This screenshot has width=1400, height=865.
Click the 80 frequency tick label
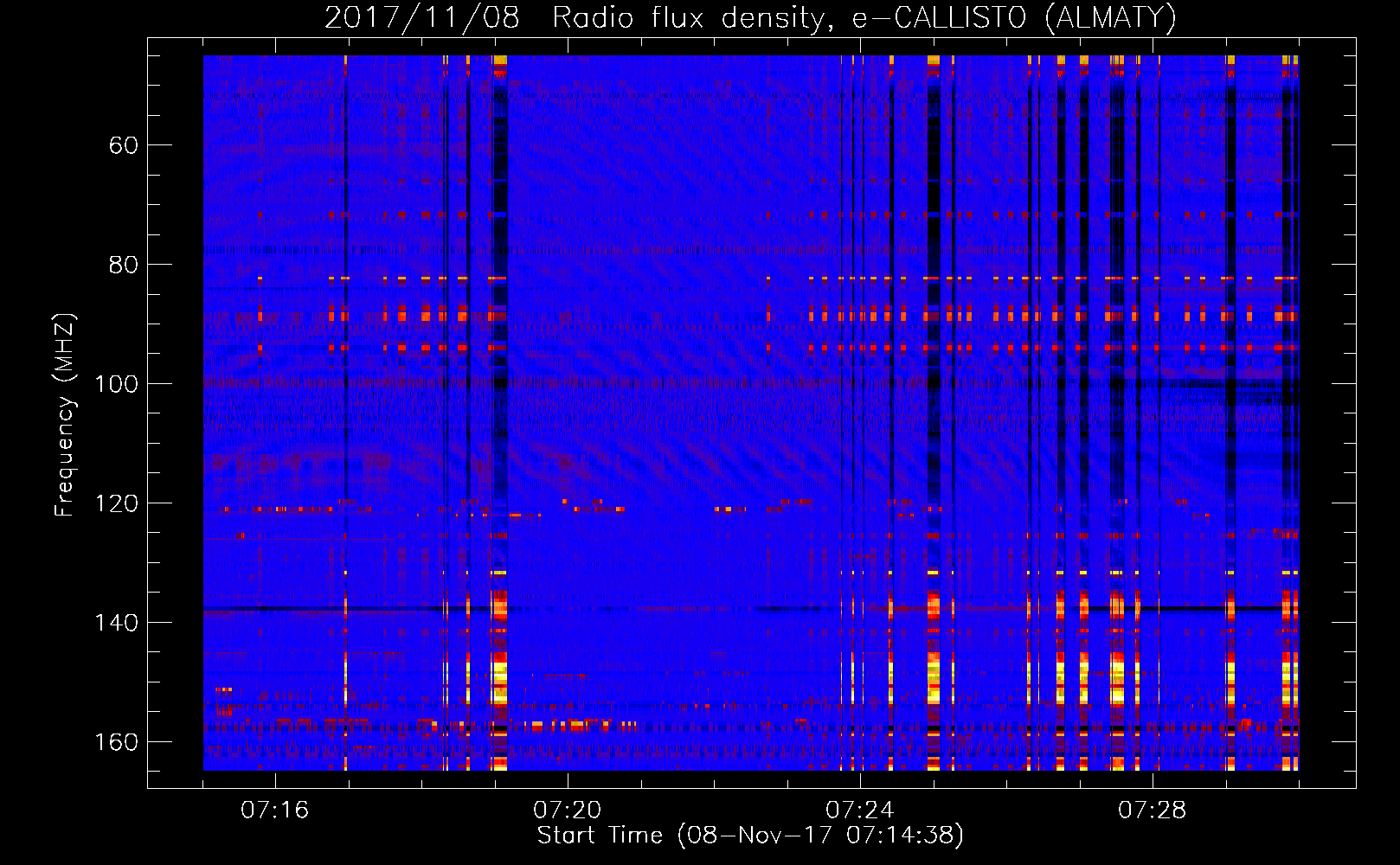coord(124,265)
